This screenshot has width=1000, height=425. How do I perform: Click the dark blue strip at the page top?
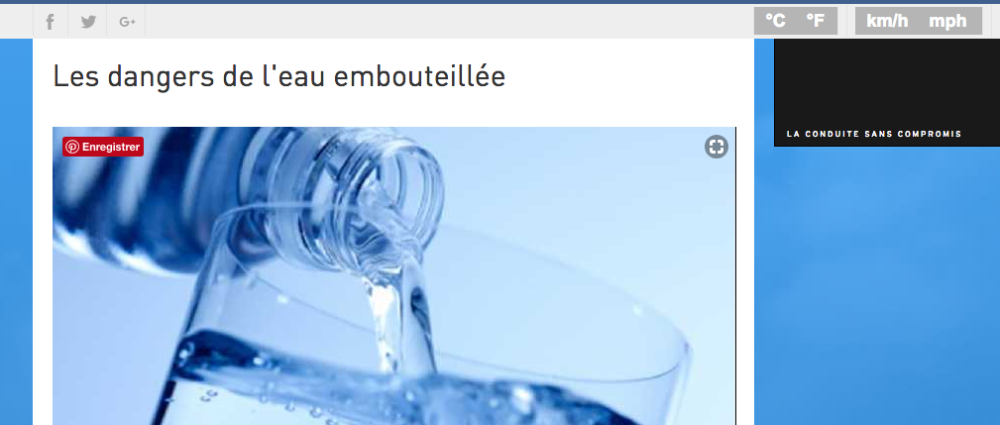[x=500, y=2]
